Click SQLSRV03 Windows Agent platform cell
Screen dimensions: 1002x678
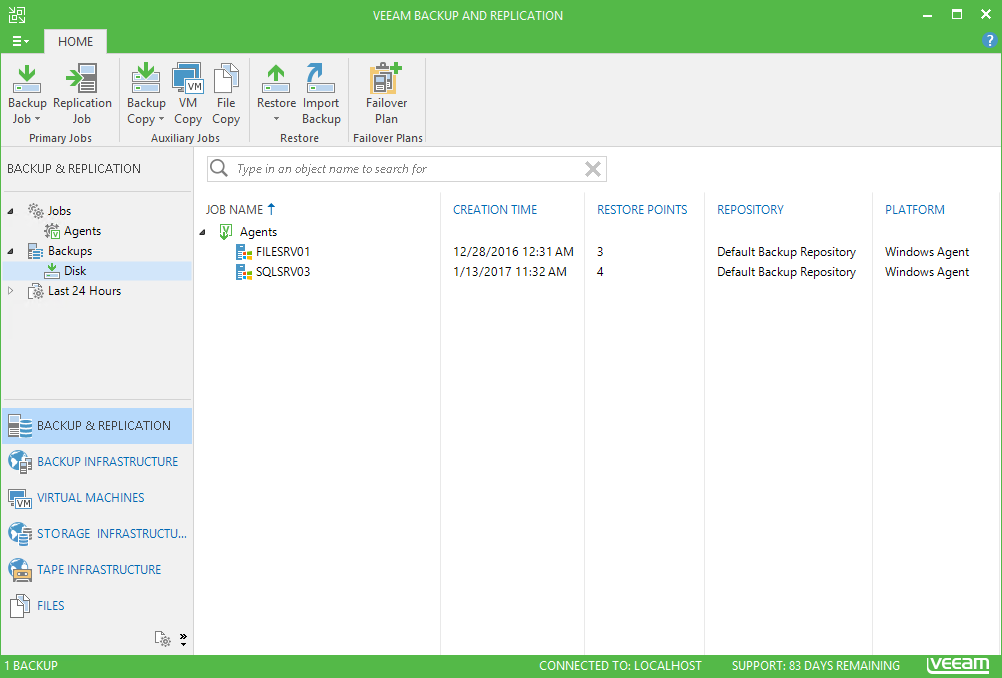click(x=927, y=272)
